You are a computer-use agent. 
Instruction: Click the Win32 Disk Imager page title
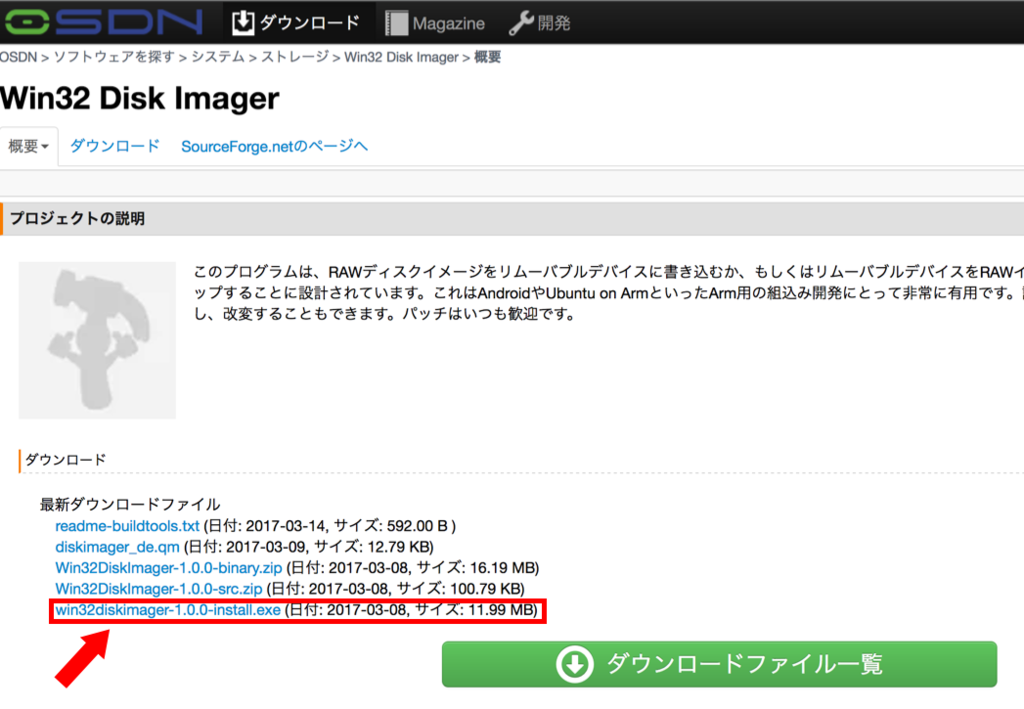(140, 99)
